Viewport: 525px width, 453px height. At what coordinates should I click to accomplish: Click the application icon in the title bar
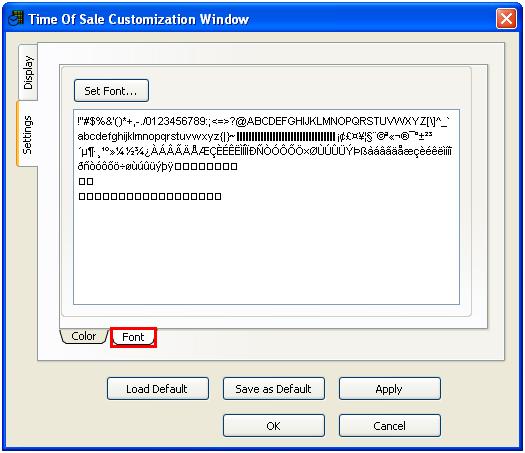16,18
